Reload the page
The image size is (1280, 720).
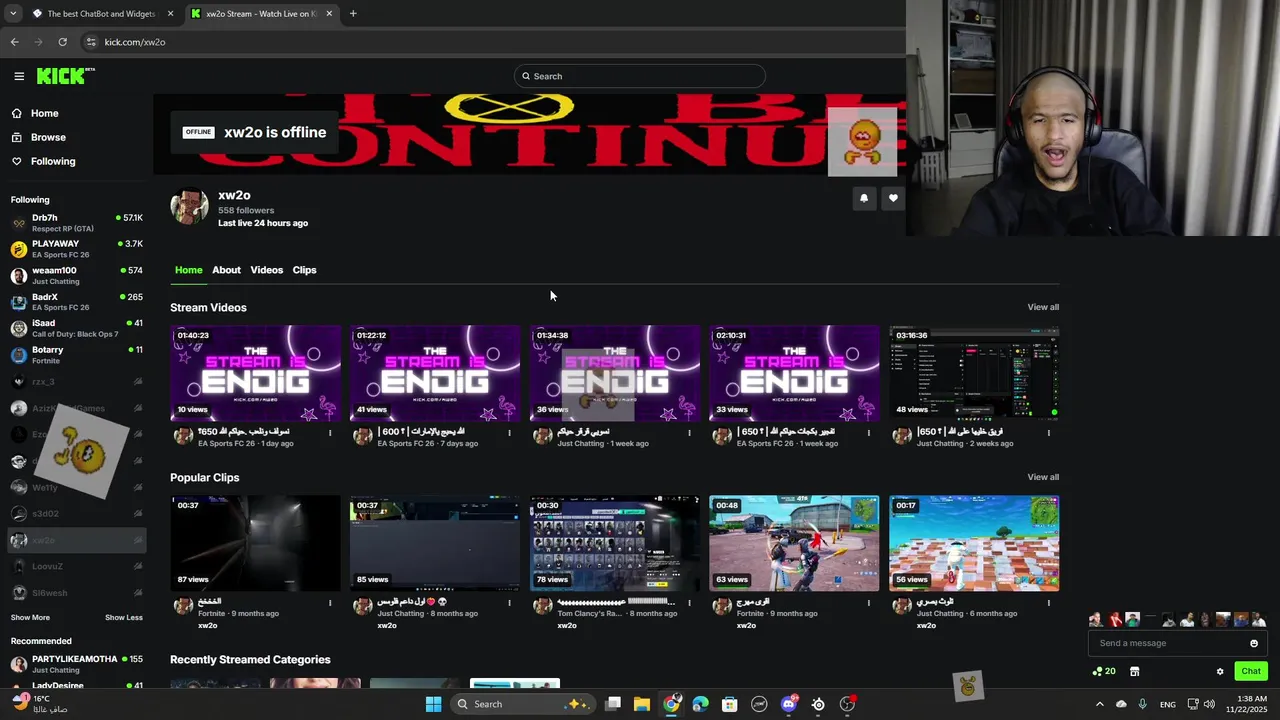62,42
